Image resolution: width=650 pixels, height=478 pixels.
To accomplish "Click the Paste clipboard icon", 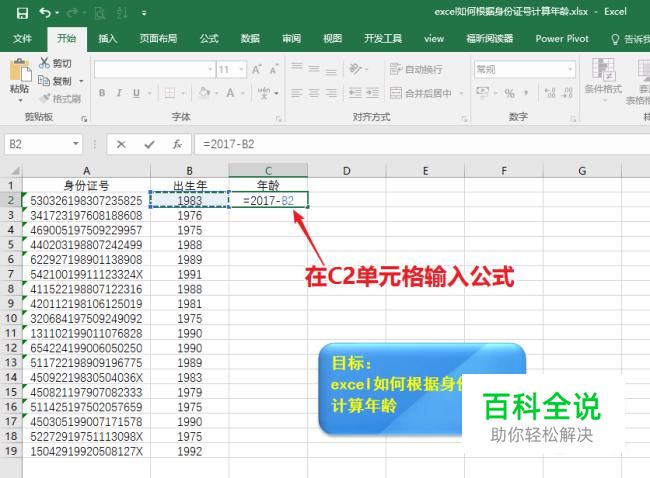I will 19,70.
